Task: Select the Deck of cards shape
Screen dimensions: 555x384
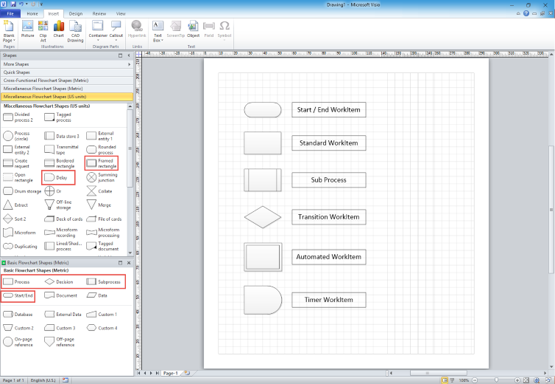Action: pyautogui.click(x=63, y=219)
